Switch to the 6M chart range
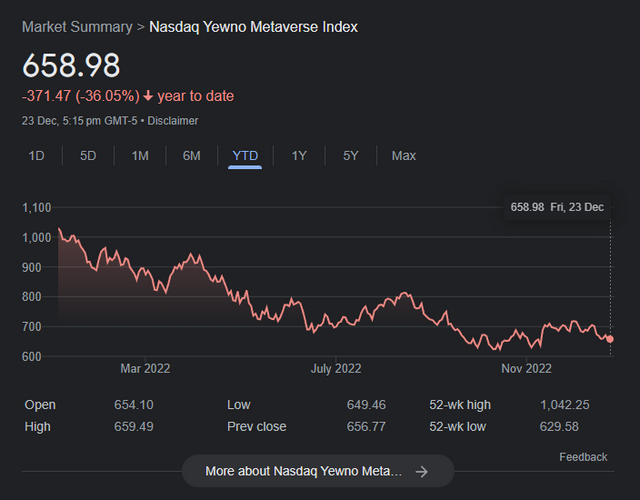This screenshot has width=640, height=500. 191,156
